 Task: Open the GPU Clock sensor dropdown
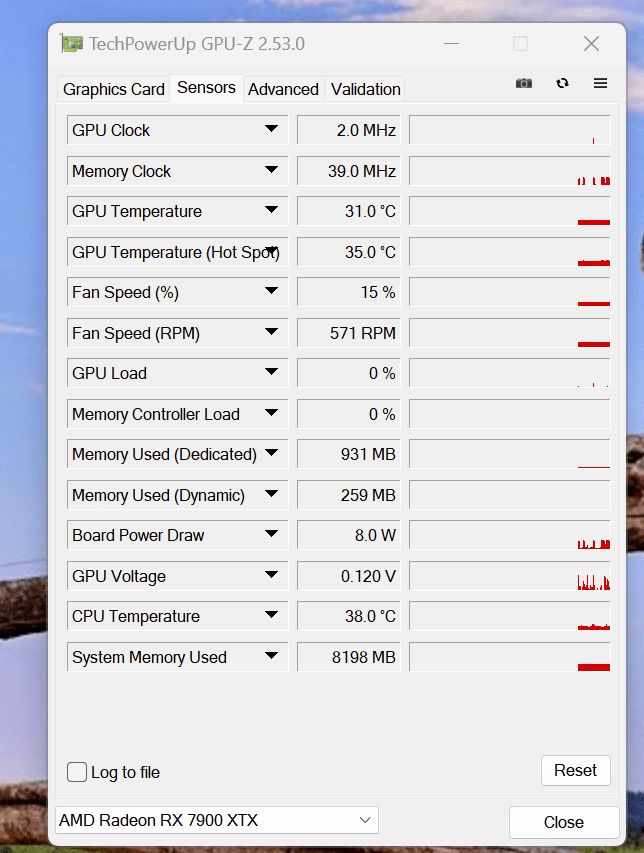(x=271, y=129)
